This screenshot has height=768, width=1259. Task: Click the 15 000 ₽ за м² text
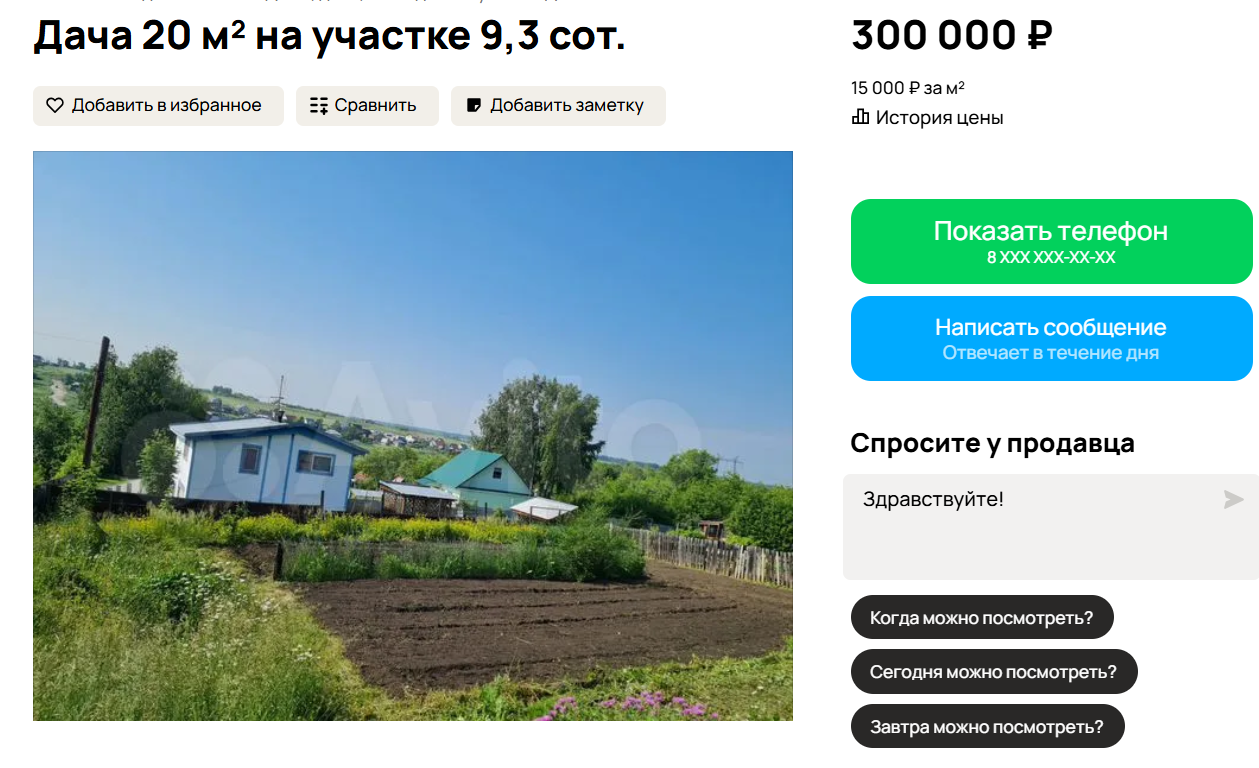(908, 87)
